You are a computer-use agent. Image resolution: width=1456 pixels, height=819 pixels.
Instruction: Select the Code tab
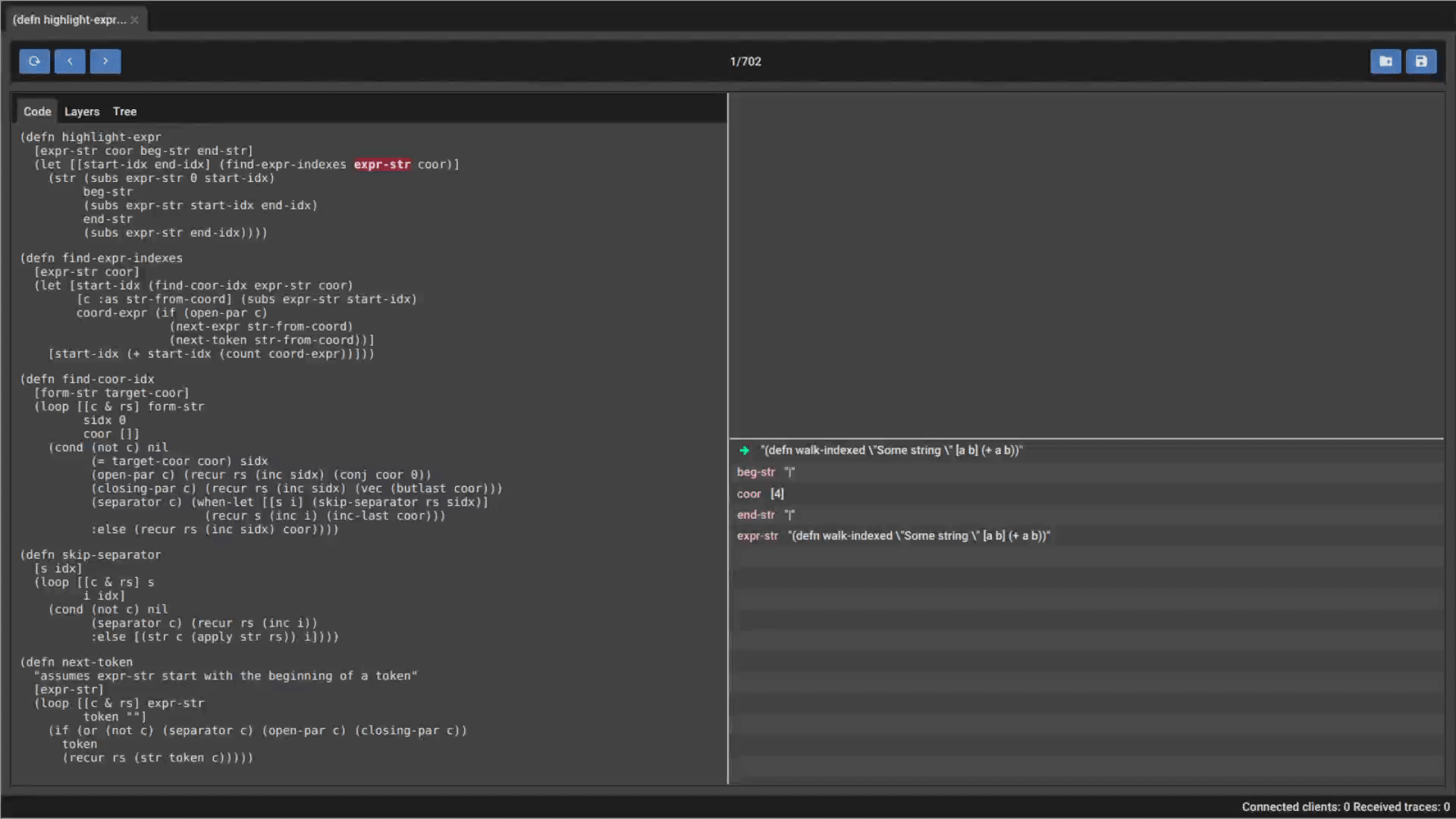[36, 111]
